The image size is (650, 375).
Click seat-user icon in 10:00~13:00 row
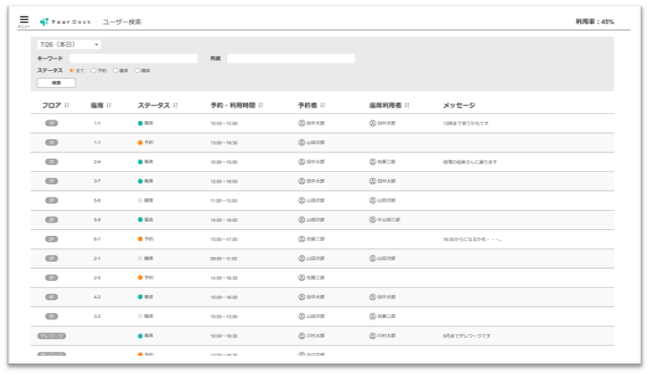coord(372,316)
